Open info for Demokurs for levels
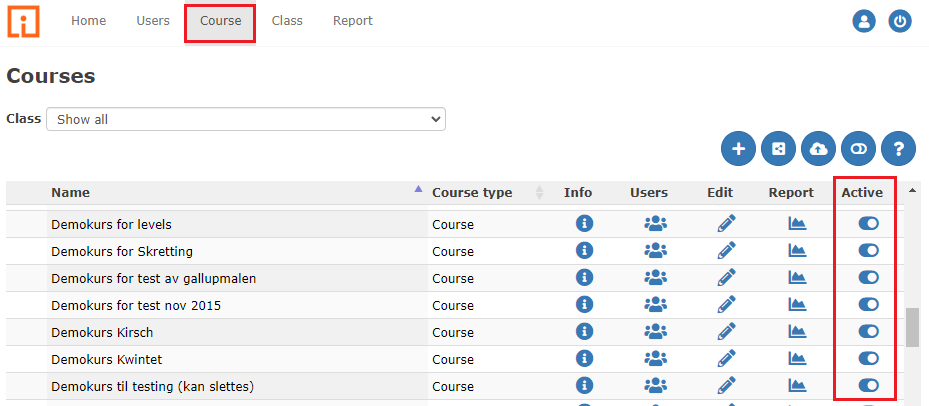 pyautogui.click(x=585, y=224)
